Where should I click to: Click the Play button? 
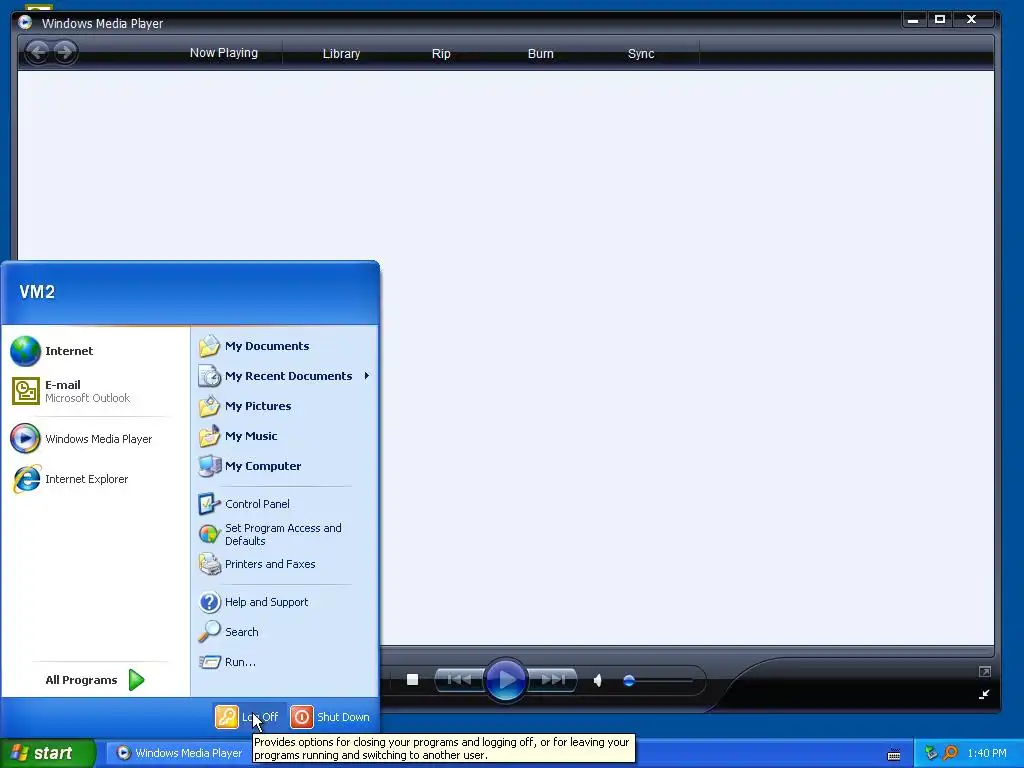pyautogui.click(x=505, y=680)
